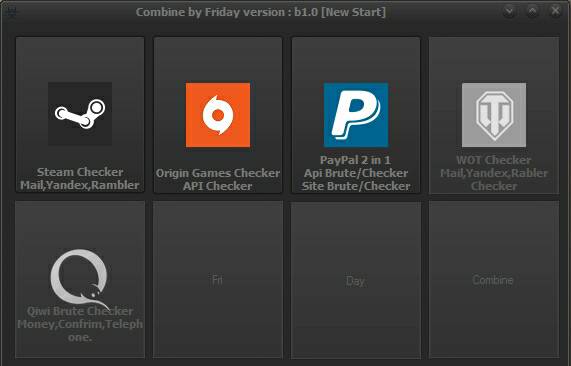571x366 pixels.
Task: Click the empty Combine tile
Action: point(494,280)
